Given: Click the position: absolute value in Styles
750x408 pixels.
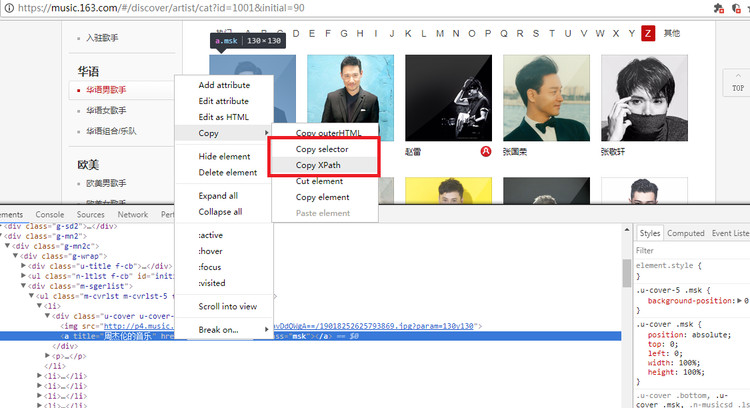Looking at the screenshot, I should click(x=711, y=335).
